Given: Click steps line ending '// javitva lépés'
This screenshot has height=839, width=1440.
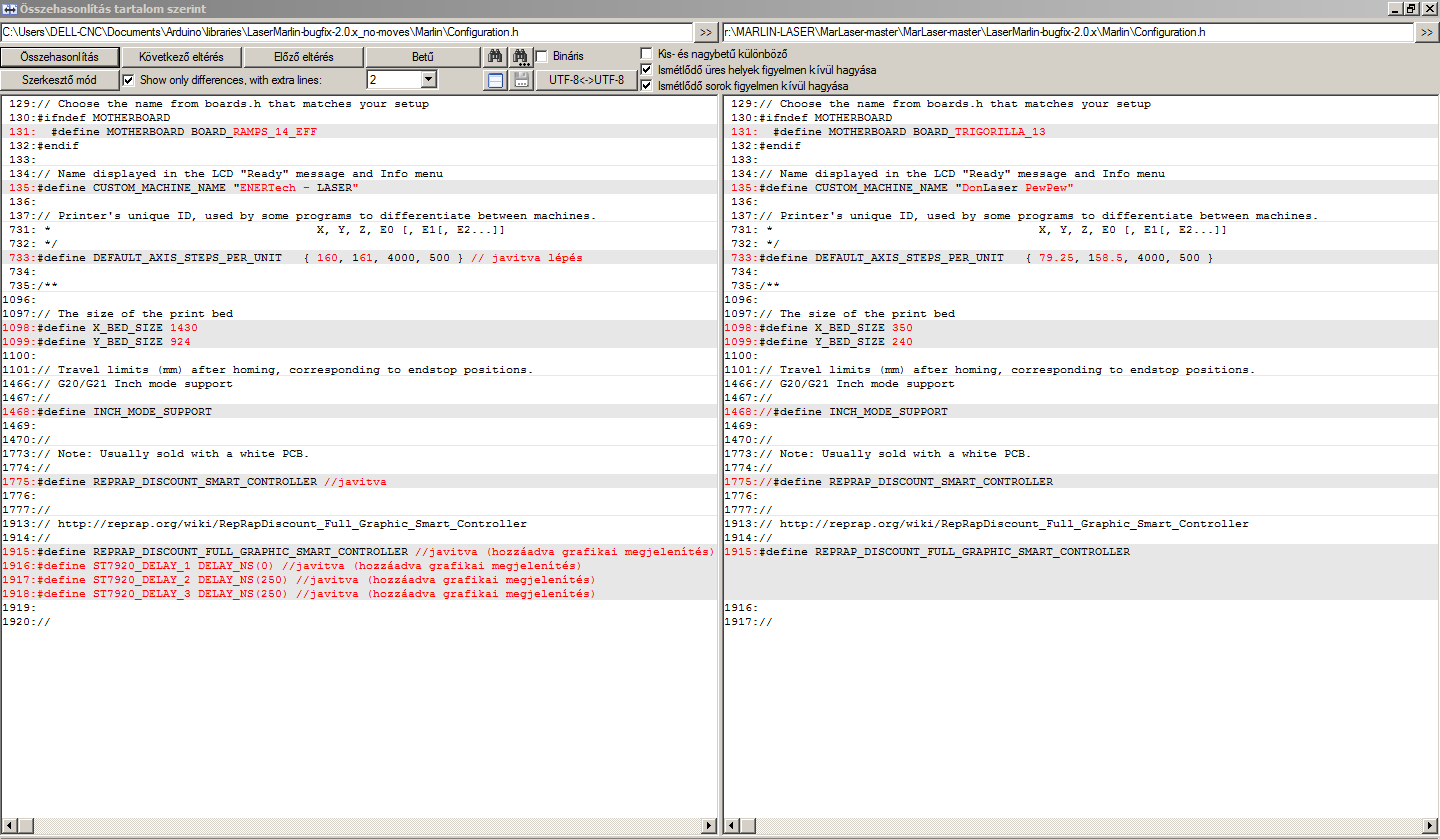Looking at the screenshot, I should pos(359,257).
